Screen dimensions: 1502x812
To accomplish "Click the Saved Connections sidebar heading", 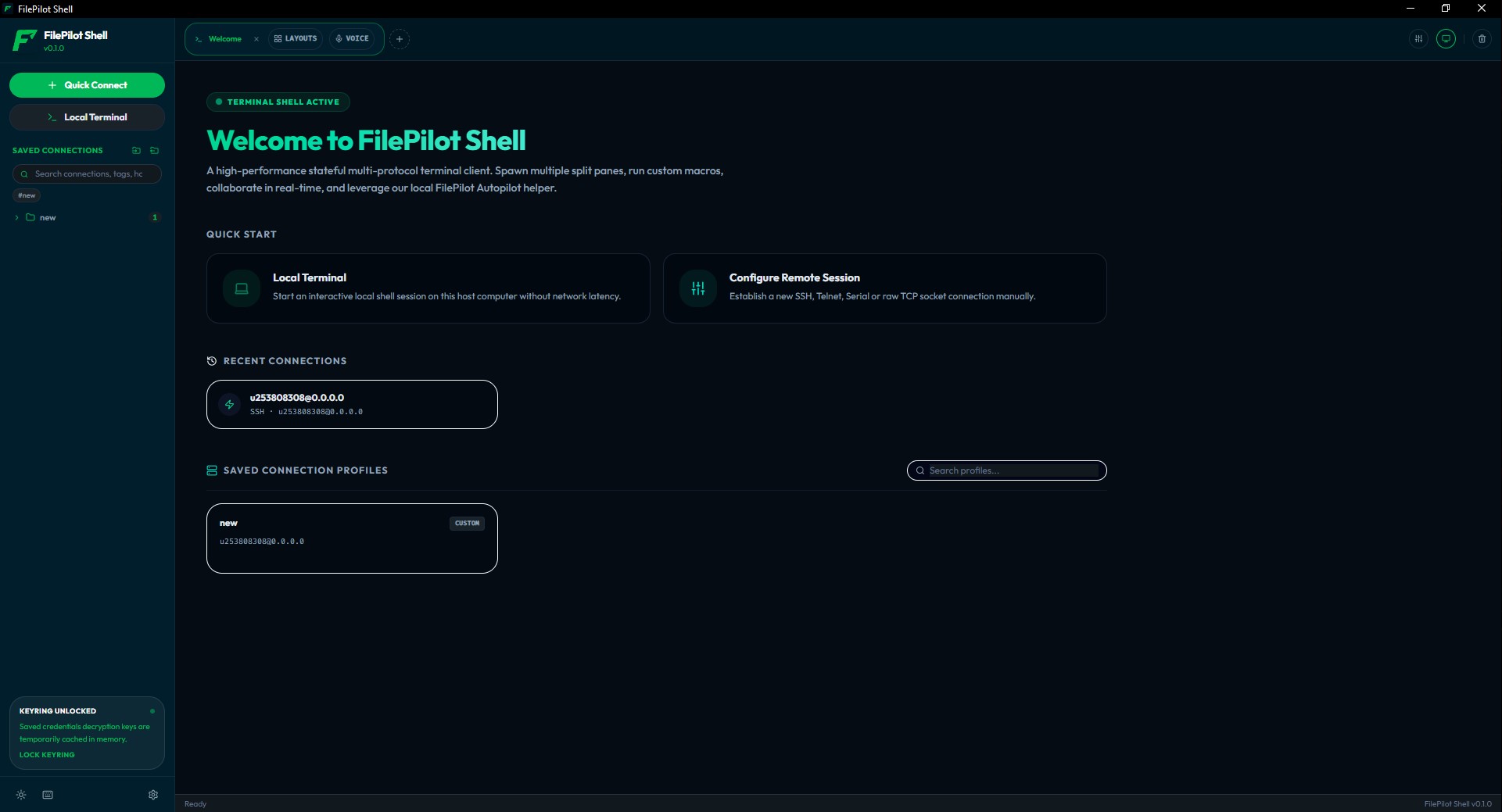I will 58,150.
